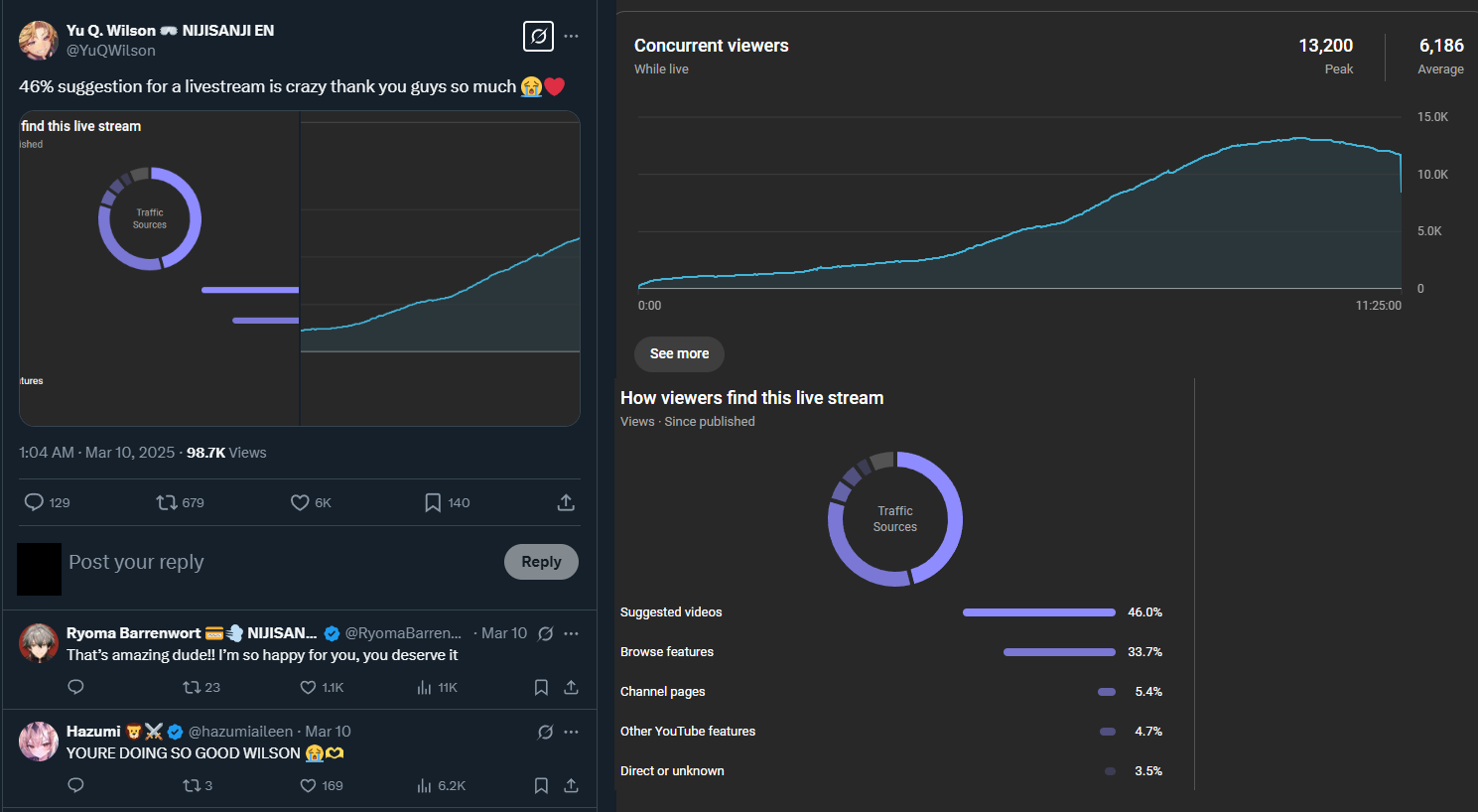The width and height of the screenshot is (1478, 812).
Task: Click the Mar 10 date on Ryoma's reply
Action: point(504,633)
